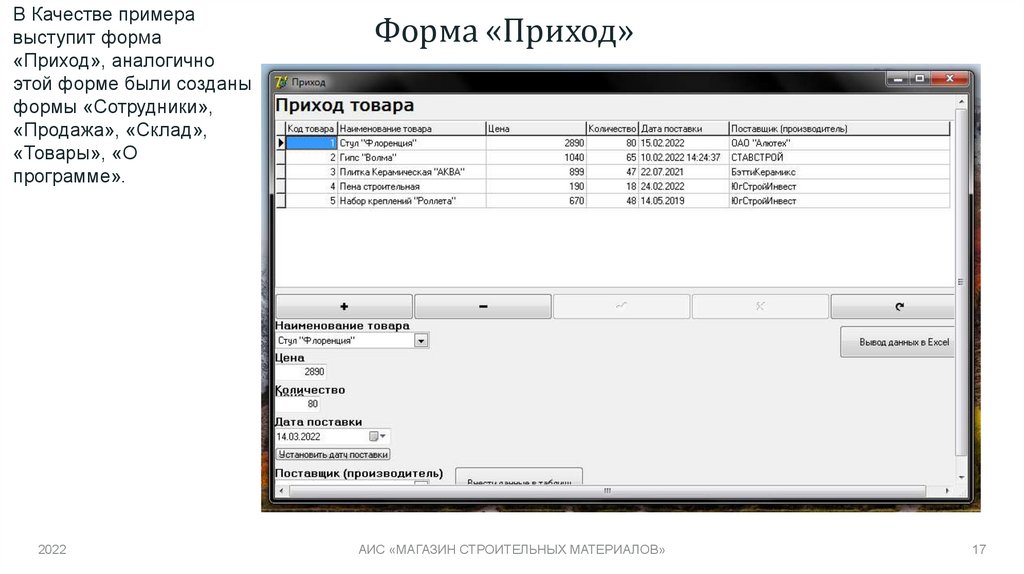The width and height of the screenshot is (1024, 574).
Task: Click the date cell 10.02.2022 14:24:37
Action: [683, 157]
